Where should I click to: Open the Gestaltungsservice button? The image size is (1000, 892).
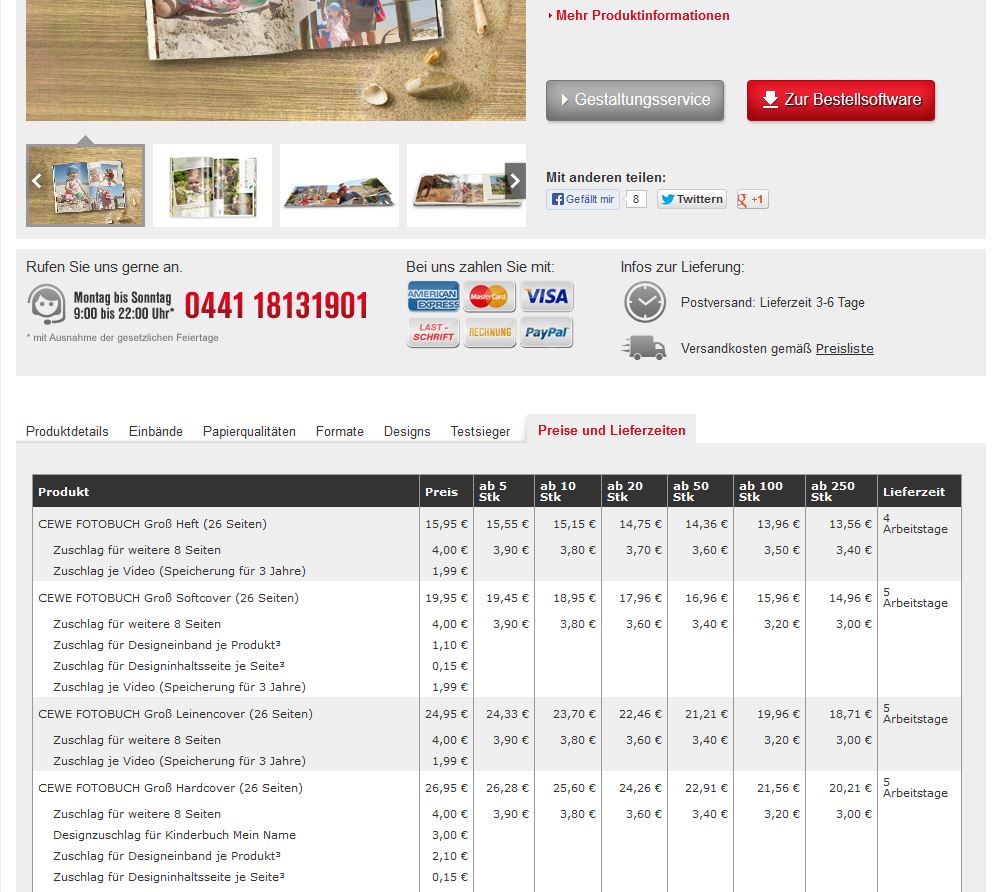635,100
